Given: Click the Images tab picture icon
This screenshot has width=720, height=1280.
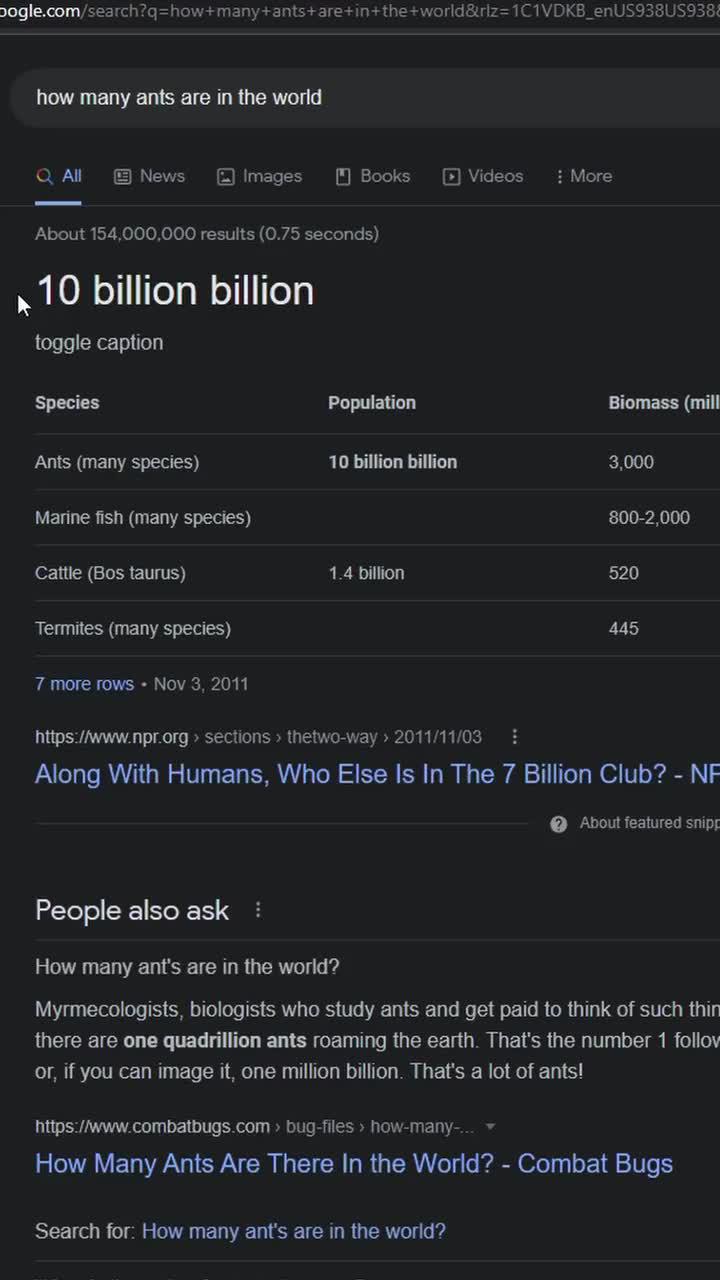Looking at the screenshot, I should 226,176.
